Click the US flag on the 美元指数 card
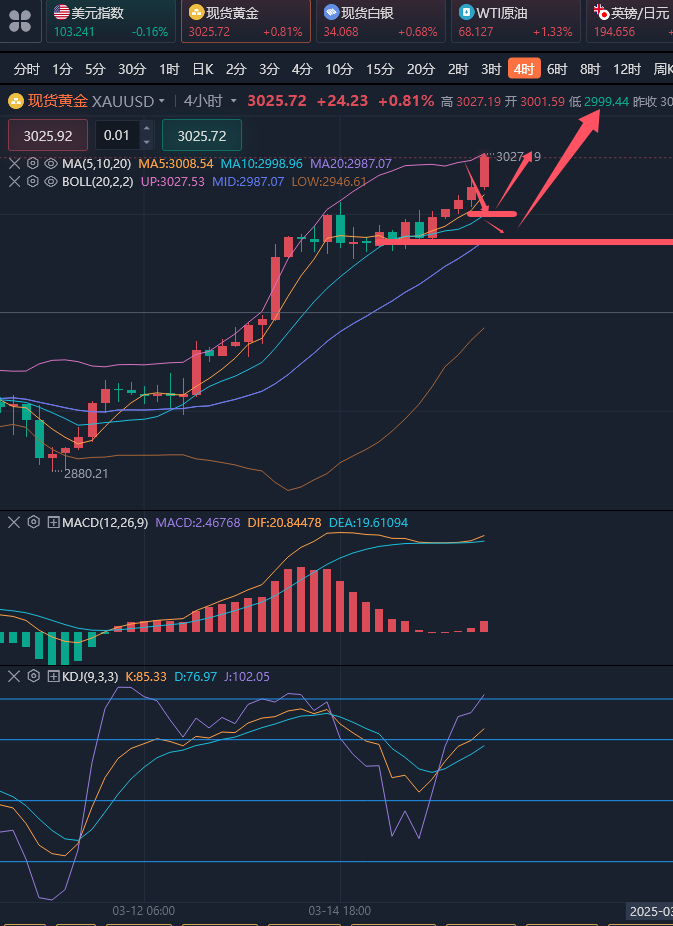This screenshot has height=926, width=673. pyautogui.click(x=61, y=12)
